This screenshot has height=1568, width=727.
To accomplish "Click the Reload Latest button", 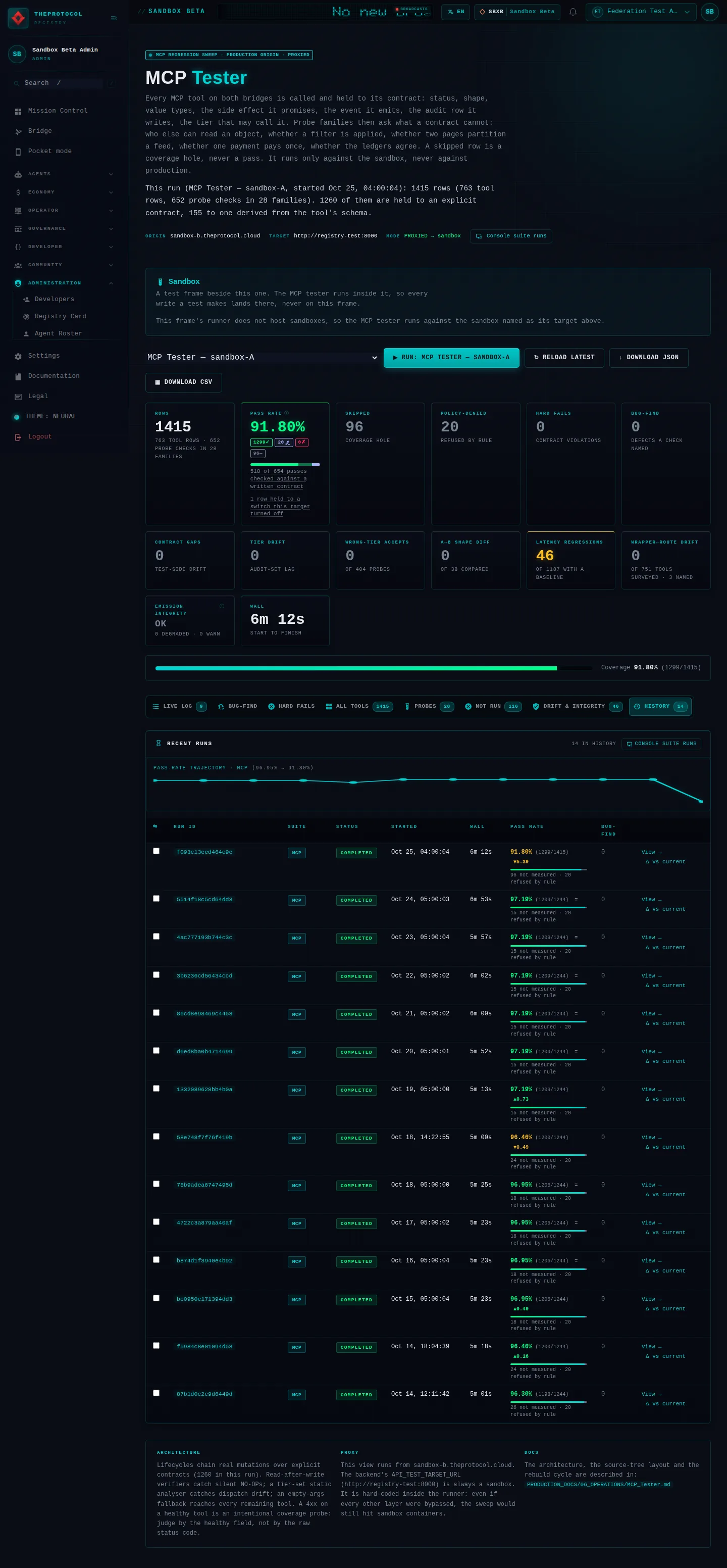I will (x=564, y=358).
